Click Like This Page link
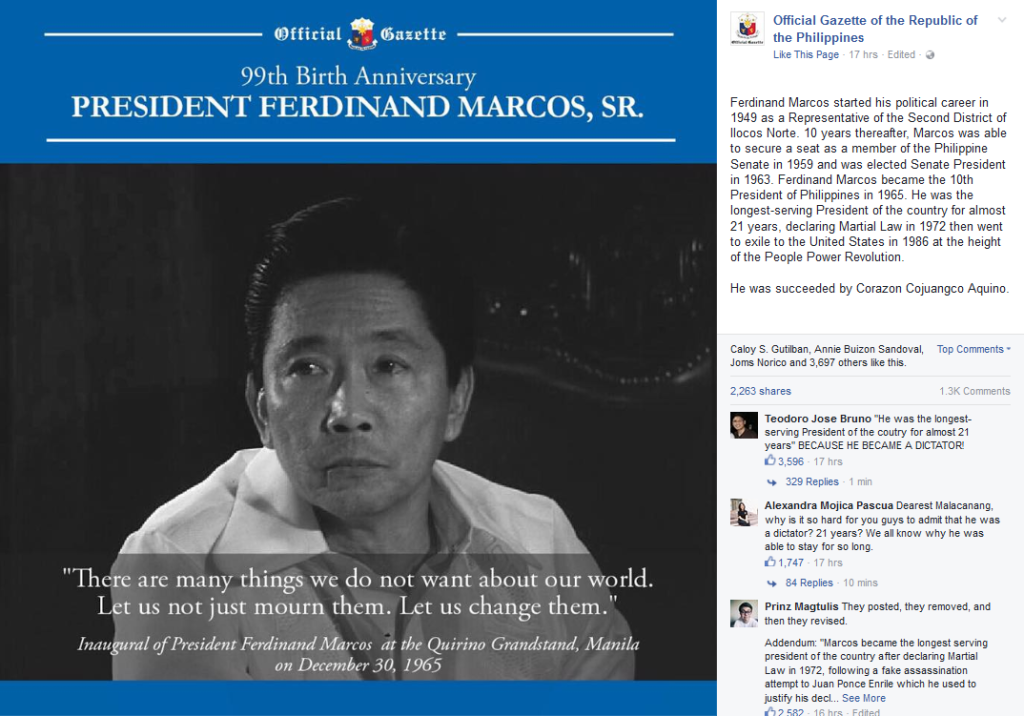 (806, 55)
